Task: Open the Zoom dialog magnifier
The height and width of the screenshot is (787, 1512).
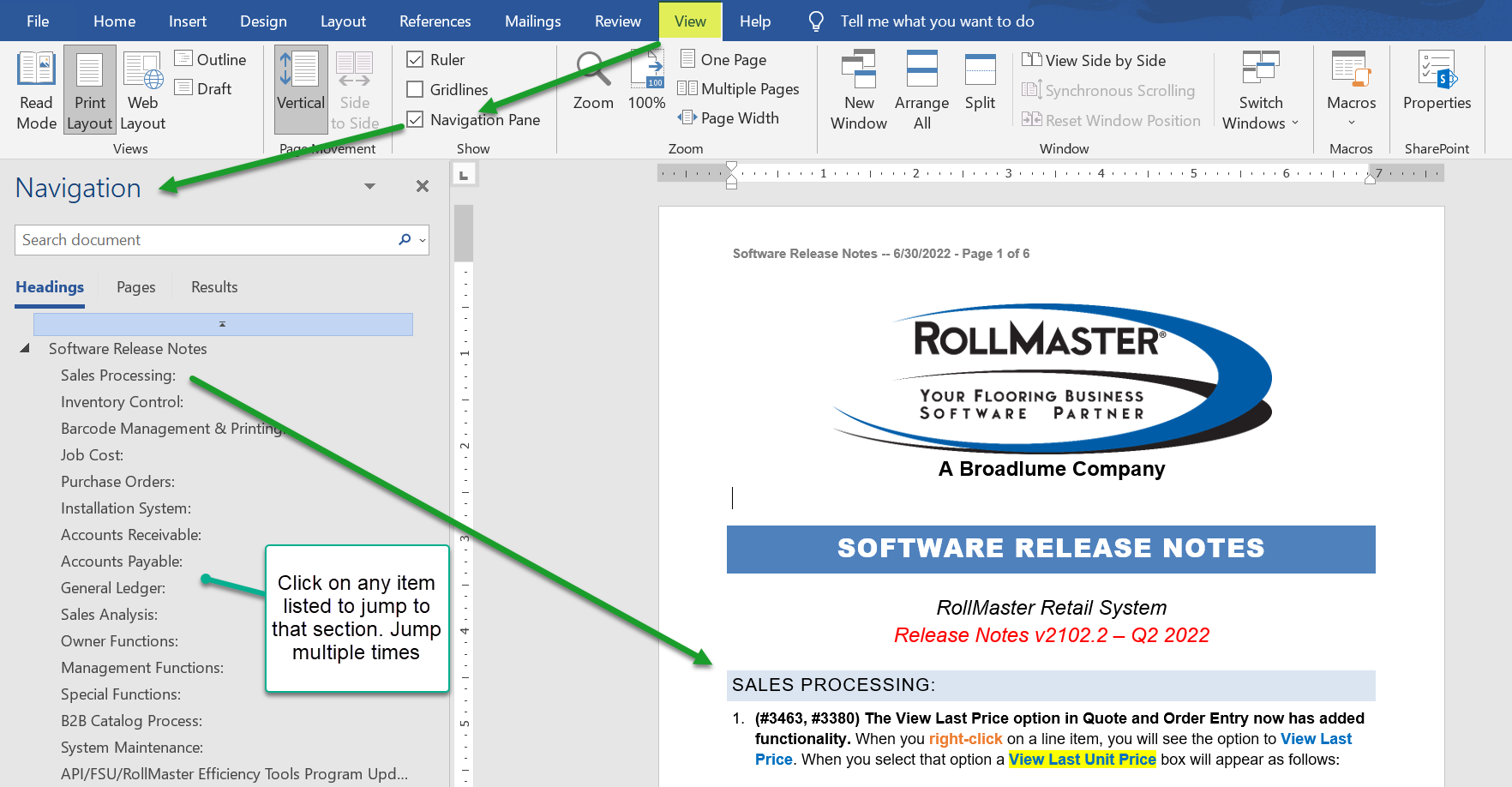Action: point(593,81)
